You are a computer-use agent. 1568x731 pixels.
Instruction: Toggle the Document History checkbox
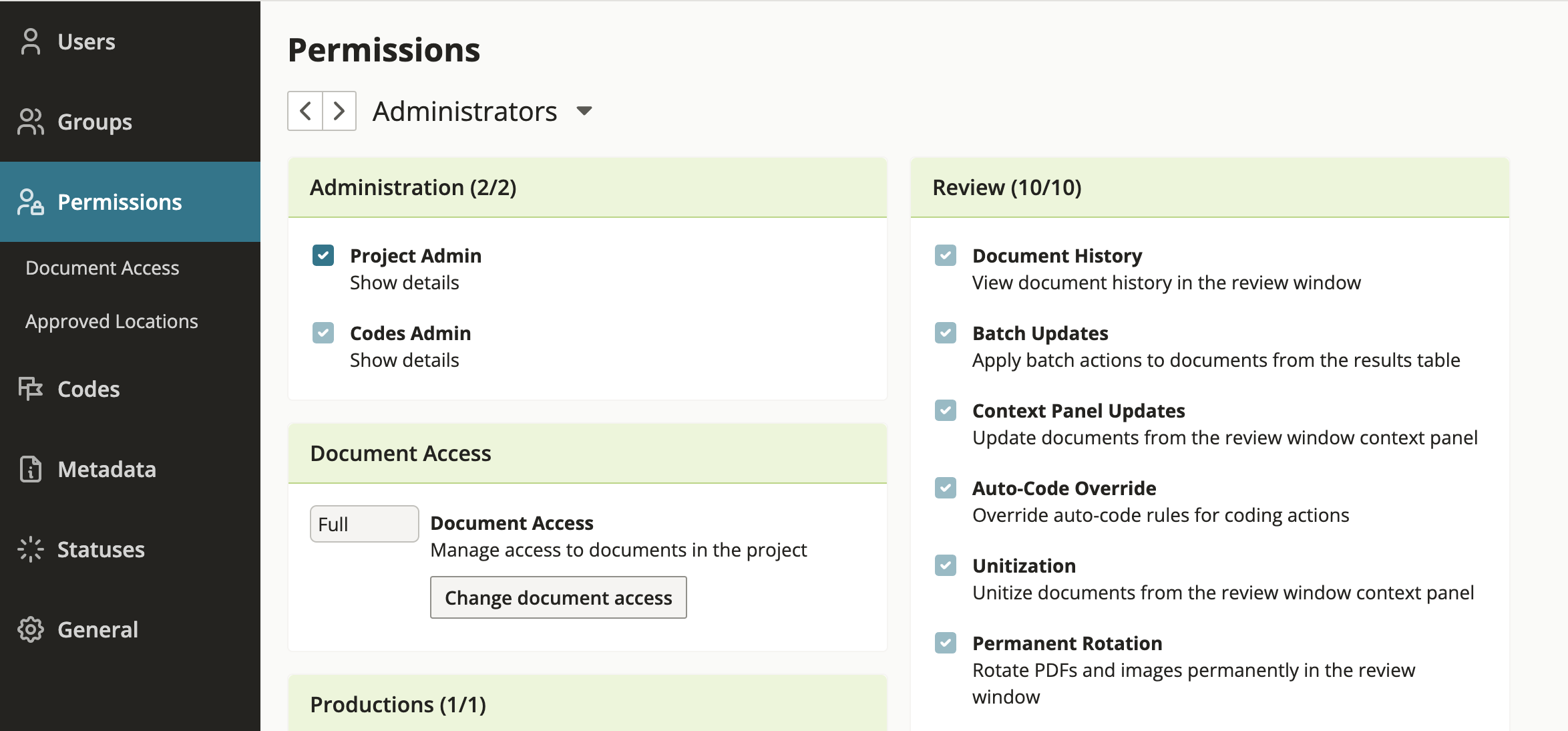click(x=945, y=255)
